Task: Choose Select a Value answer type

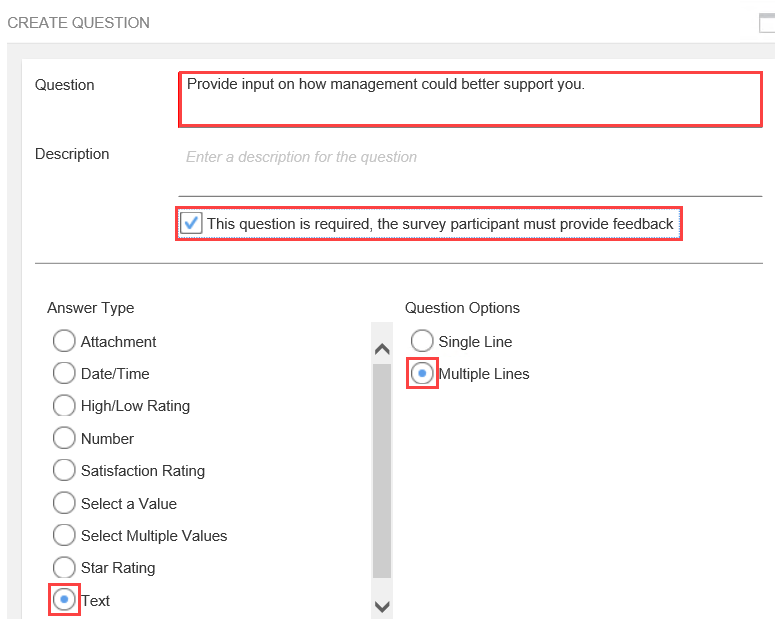Action: click(x=64, y=503)
